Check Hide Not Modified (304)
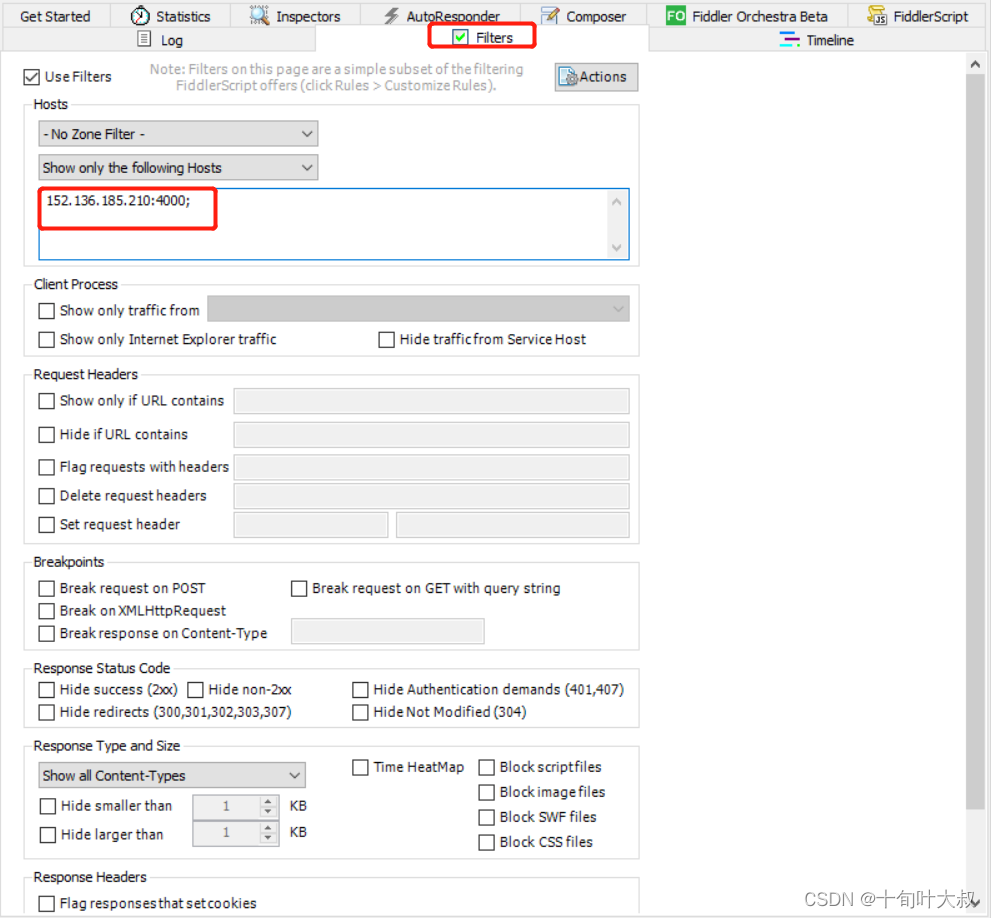This screenshot has width=991, height=918. (x=360, y=713)
